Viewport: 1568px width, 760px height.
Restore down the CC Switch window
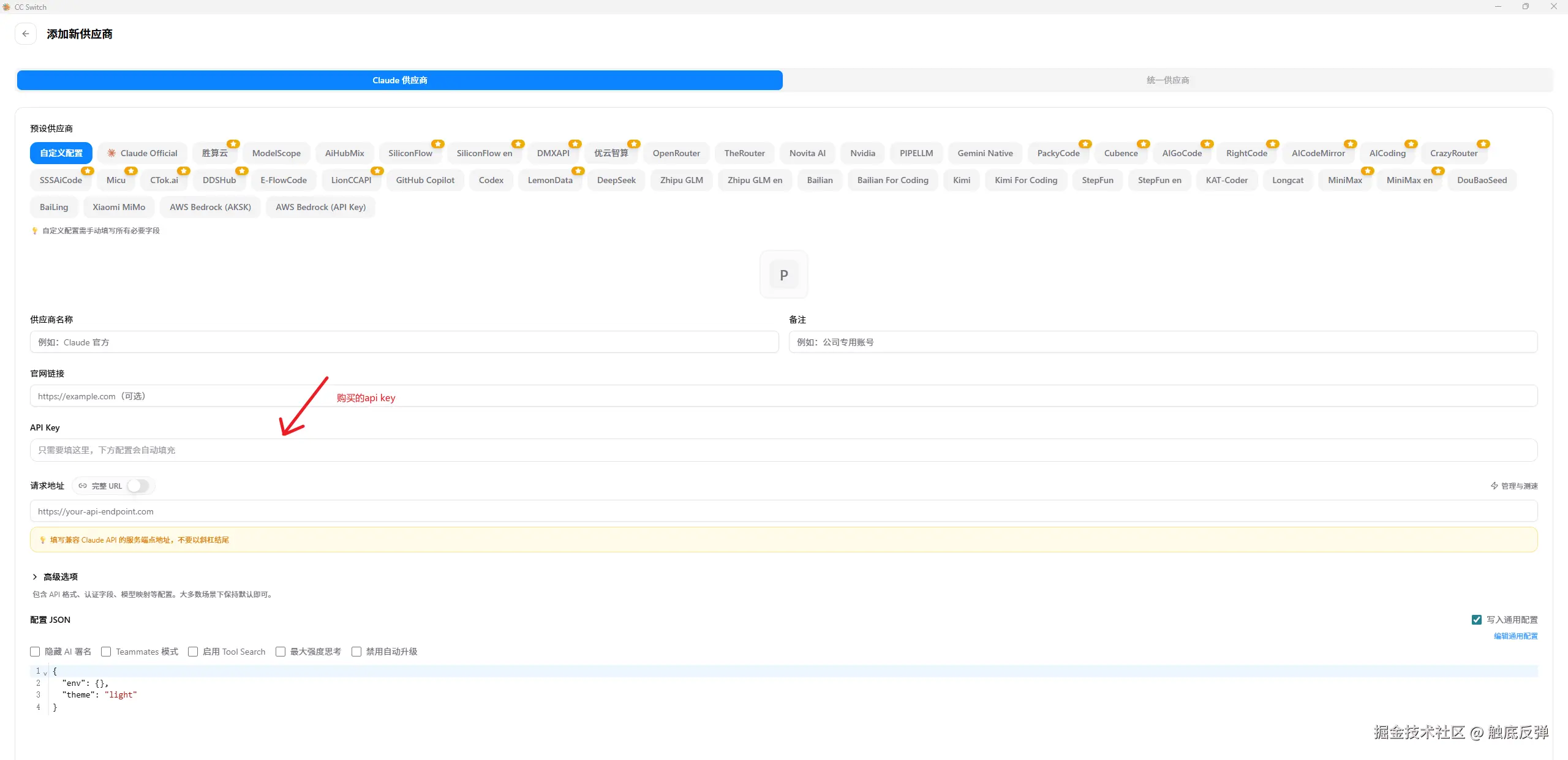1526,7
